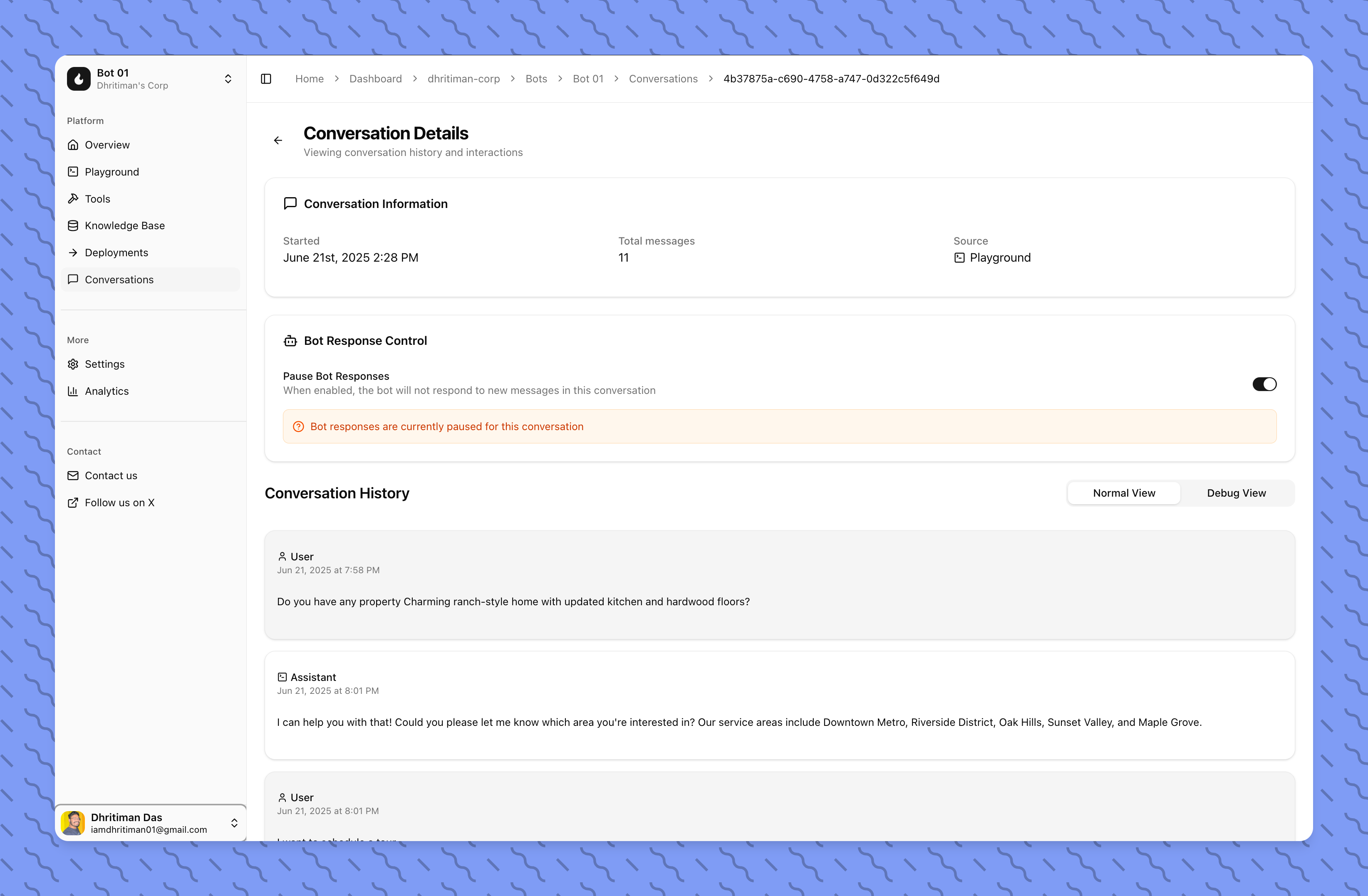Click the Settings gear icon
Image resolution: width=1368 pixels, height=896 pixels.
pos(73,364)
